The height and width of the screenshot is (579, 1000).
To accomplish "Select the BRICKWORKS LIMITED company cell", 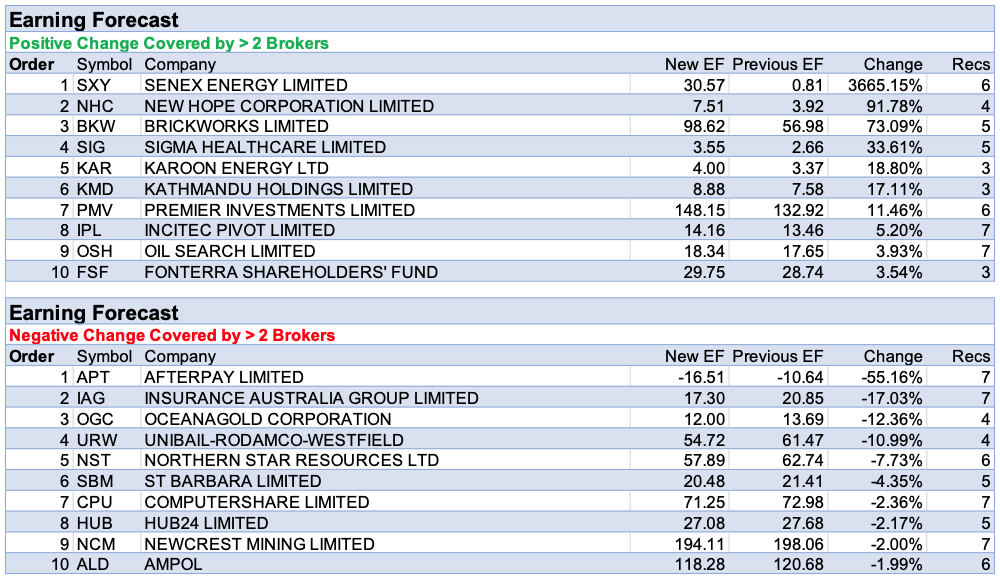I will pyautogui.click(x=236, y=127).
